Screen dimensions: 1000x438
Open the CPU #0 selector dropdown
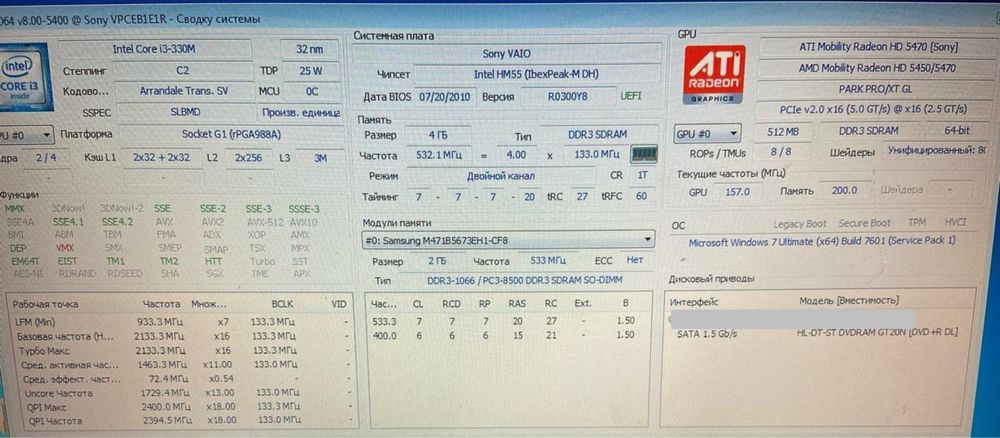[27, 135]
